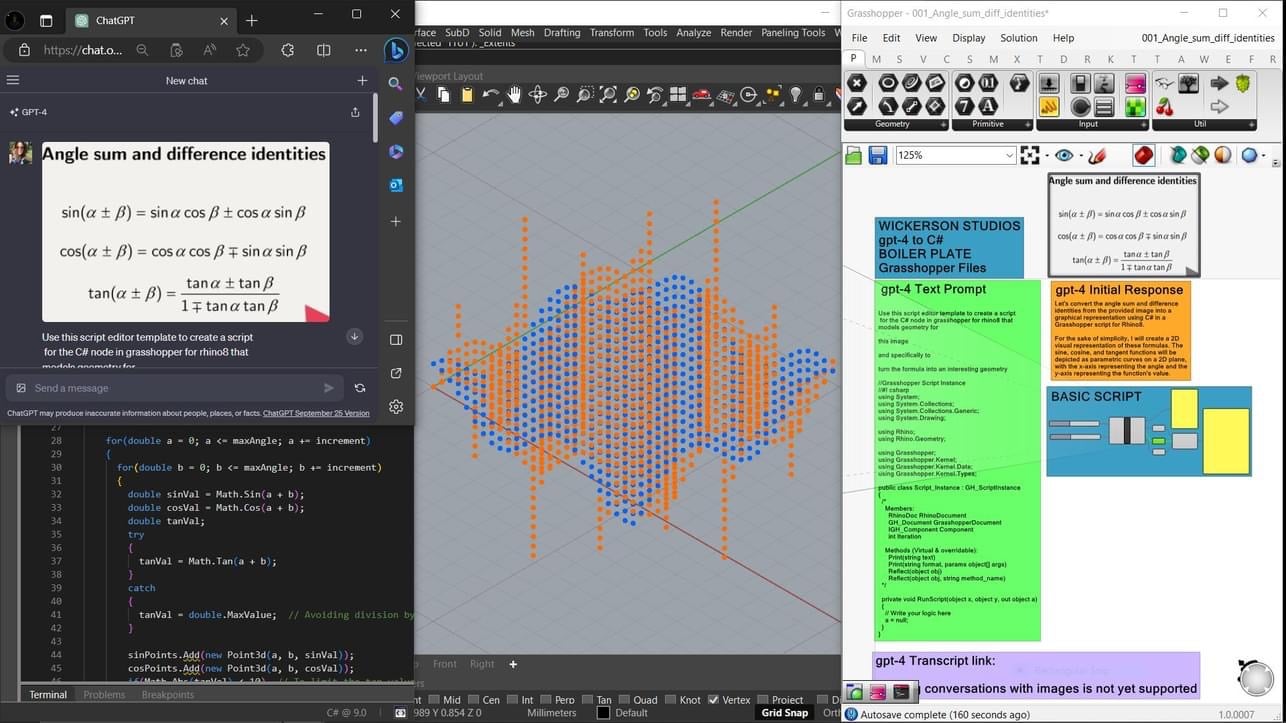Switch to the Terminal tab in code editor
The width and height of the screenshot is (1286, 723).
point(48,694)
